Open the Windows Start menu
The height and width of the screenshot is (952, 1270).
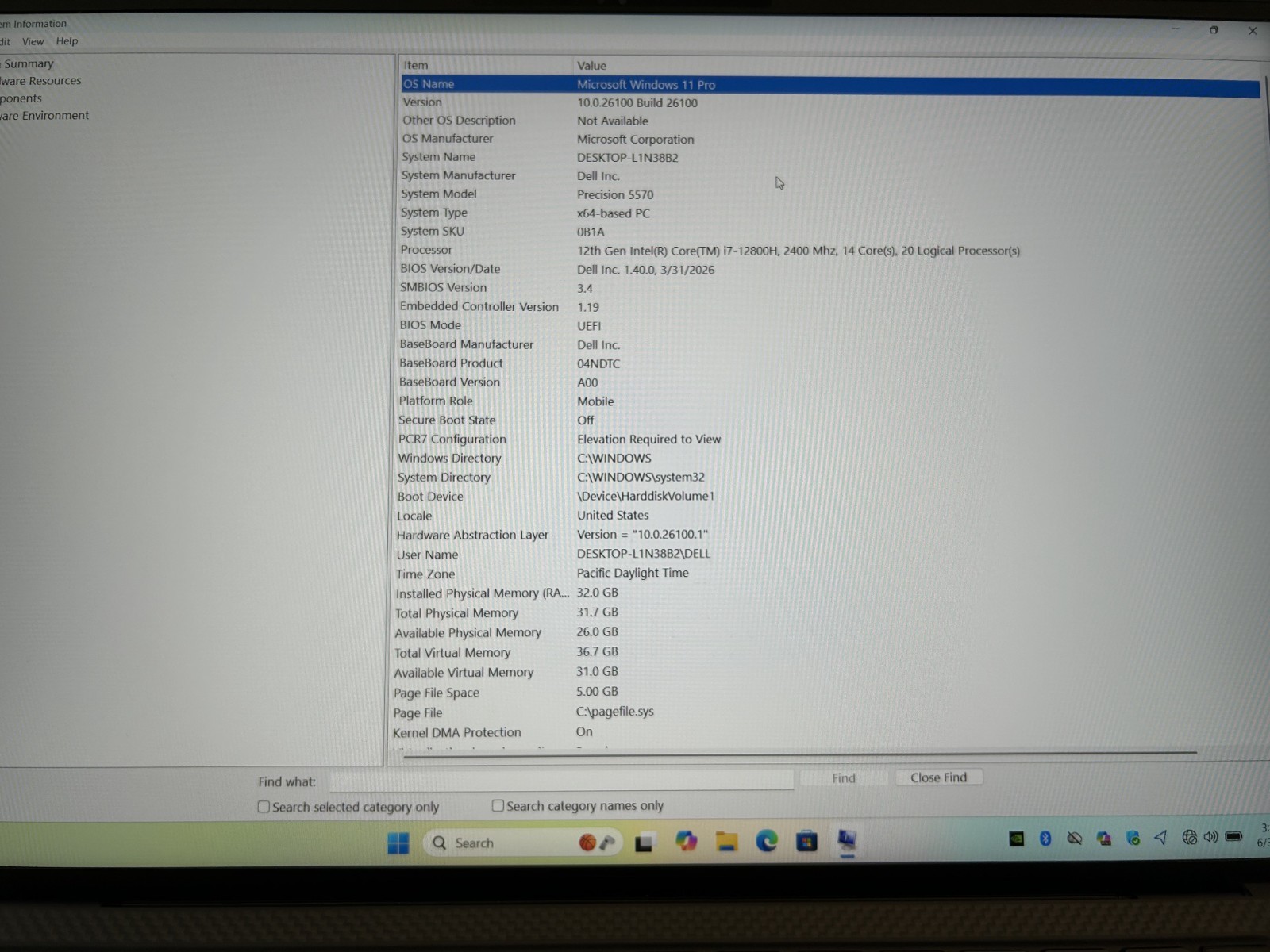(398, 843)
